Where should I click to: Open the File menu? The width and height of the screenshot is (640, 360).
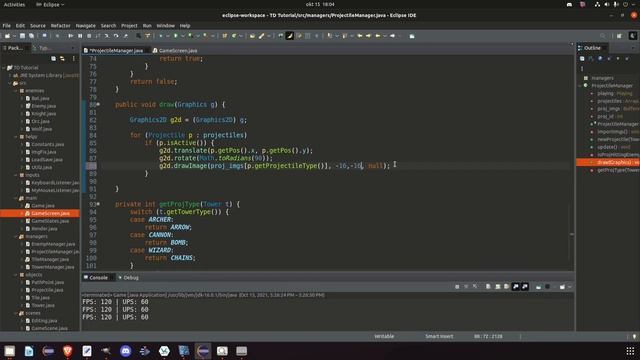(7, 25)
